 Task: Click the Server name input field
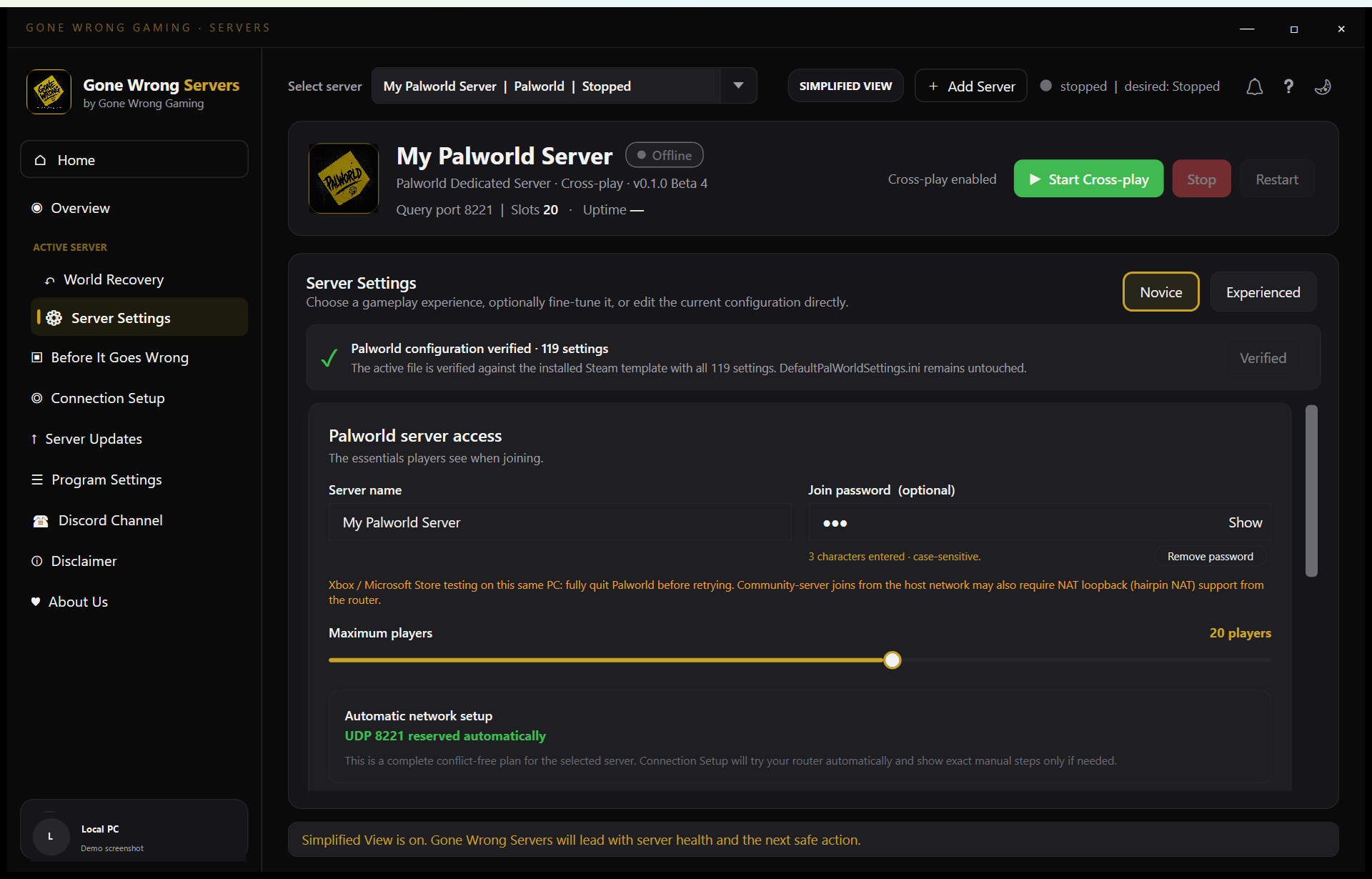(x=560, y=522)
